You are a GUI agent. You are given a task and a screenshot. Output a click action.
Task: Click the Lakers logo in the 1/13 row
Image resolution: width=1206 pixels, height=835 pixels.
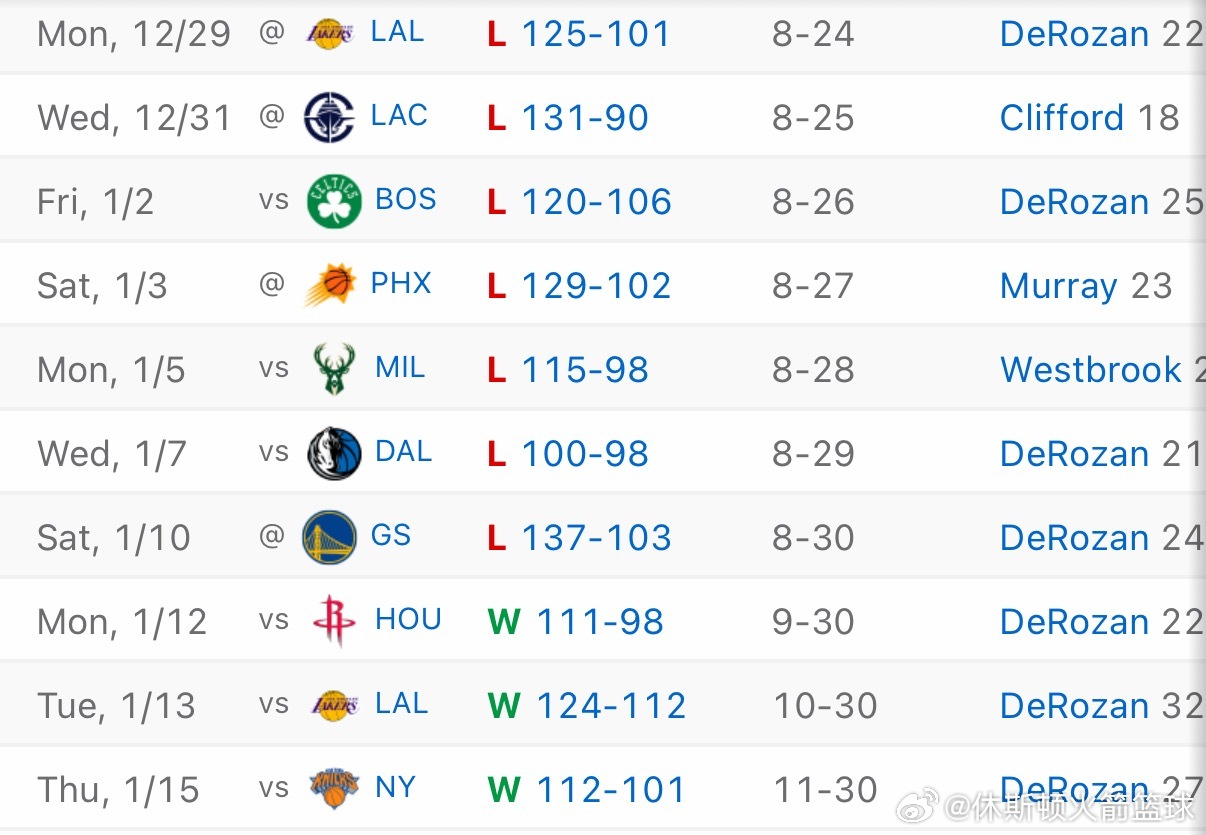pyautogui.click(x=333, y=705)
